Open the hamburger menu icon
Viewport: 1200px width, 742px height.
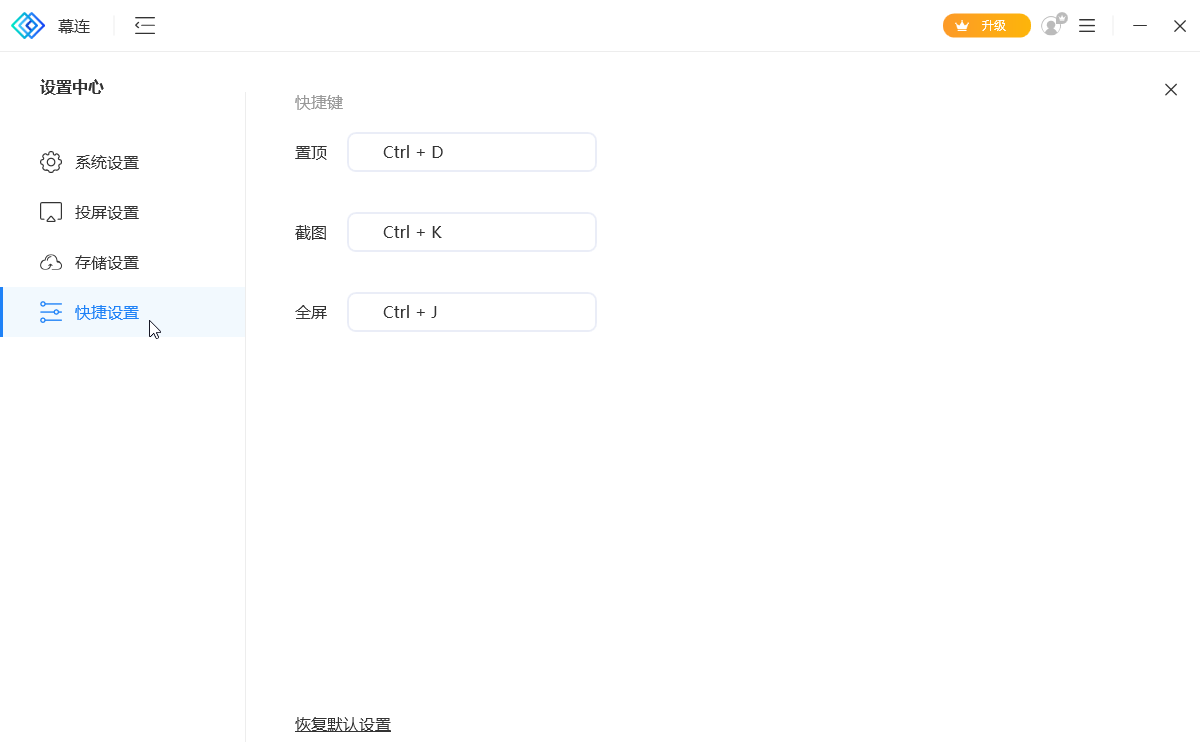click(1086, 25)
